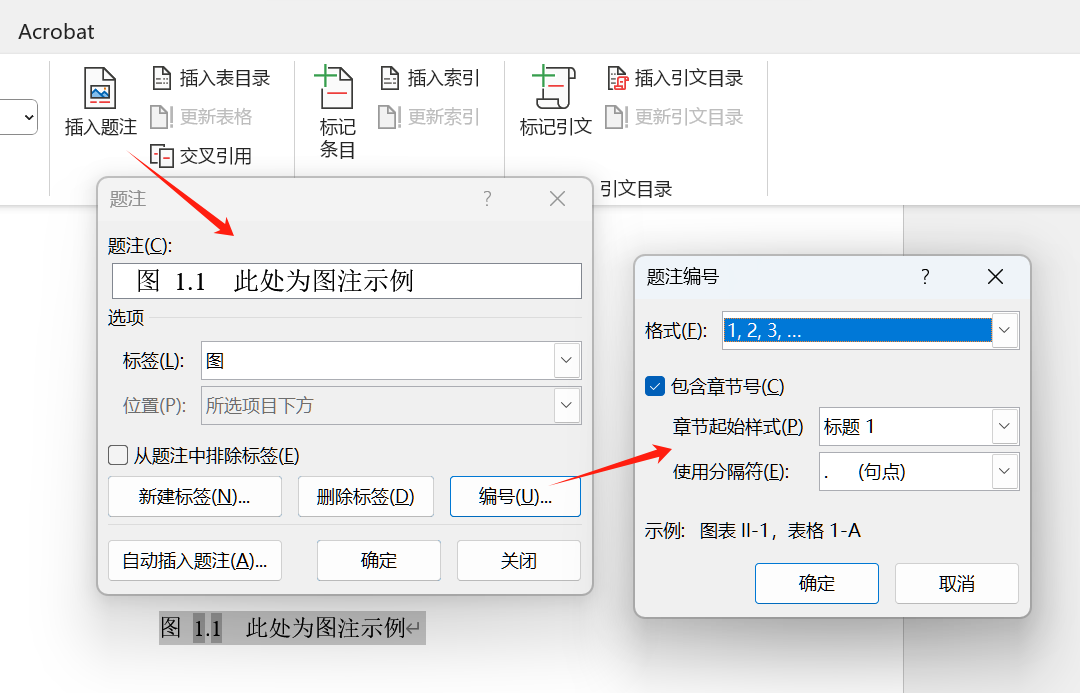Click the caption text 此处为图注示例 in the document
Screen dimensions: 1080x693
325,628
